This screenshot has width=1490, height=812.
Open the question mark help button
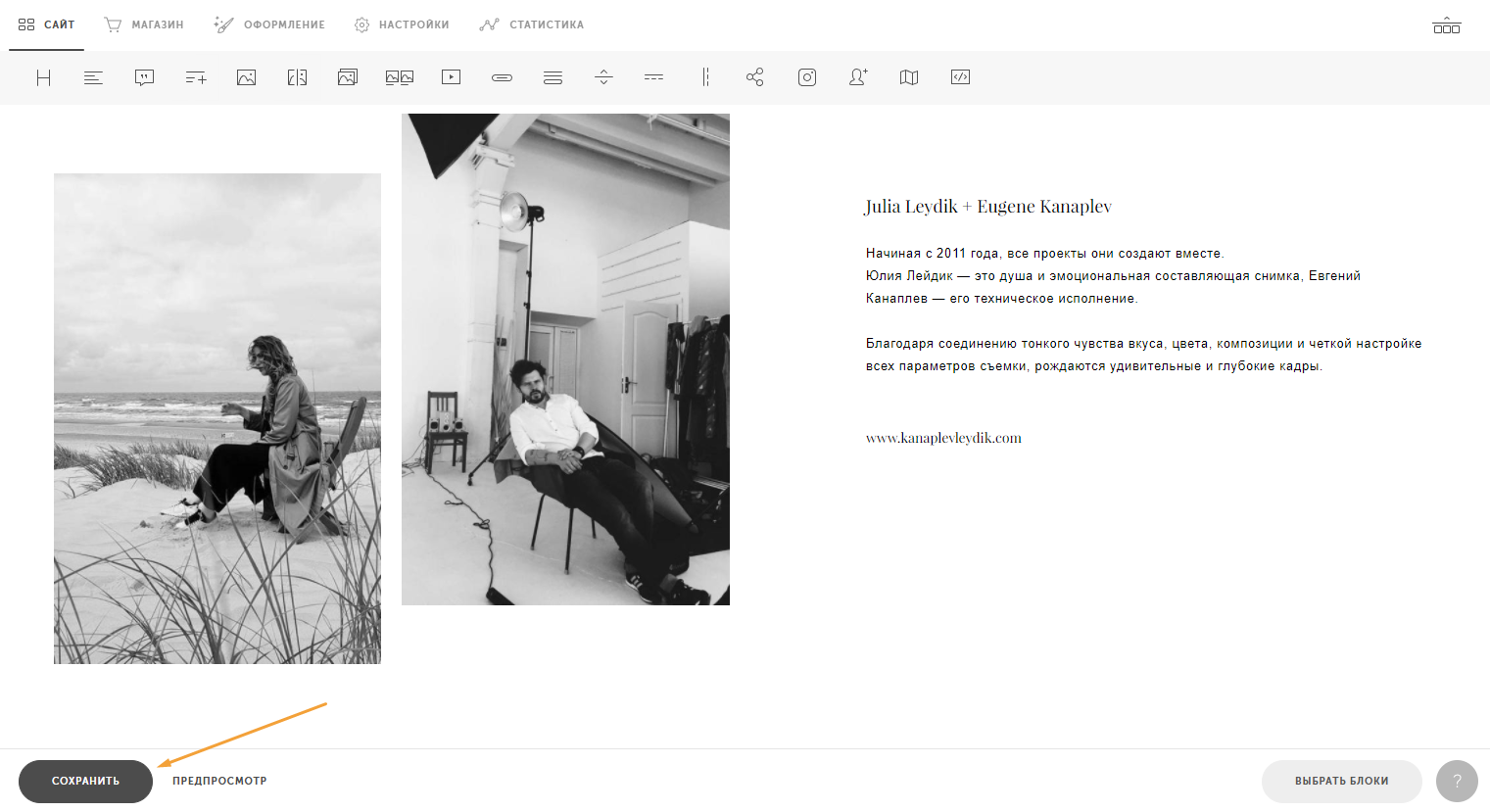[x=1457, y=781]
